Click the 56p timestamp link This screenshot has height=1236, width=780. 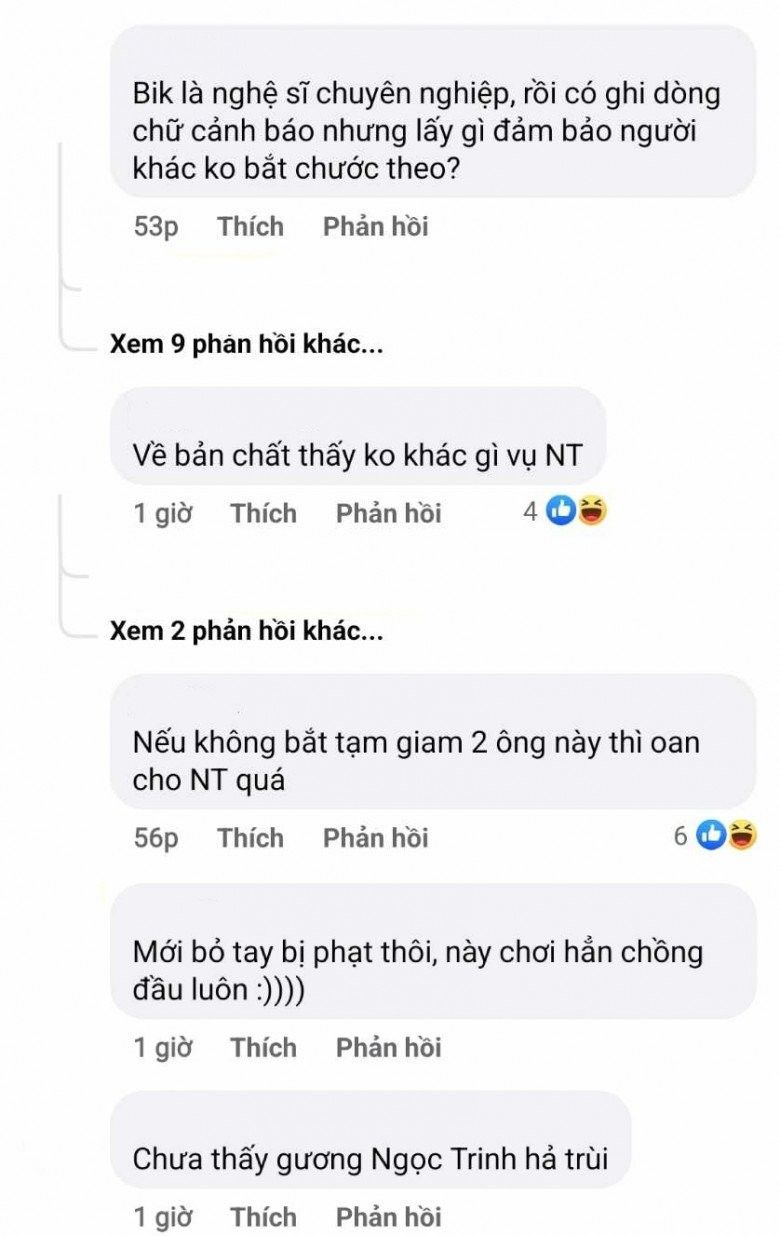click(x=156, y=838)
